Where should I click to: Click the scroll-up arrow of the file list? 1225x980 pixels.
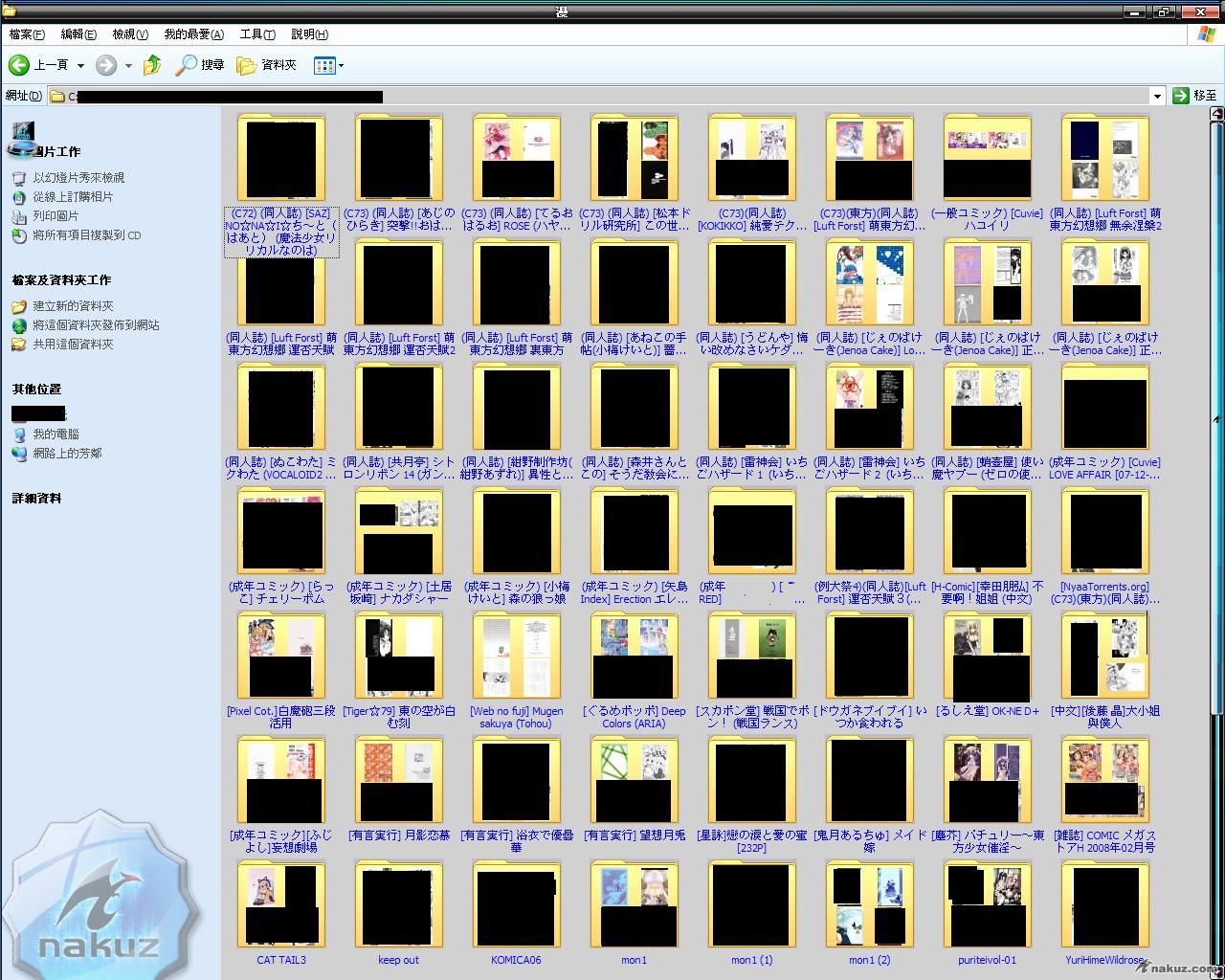click(1216, 115)
